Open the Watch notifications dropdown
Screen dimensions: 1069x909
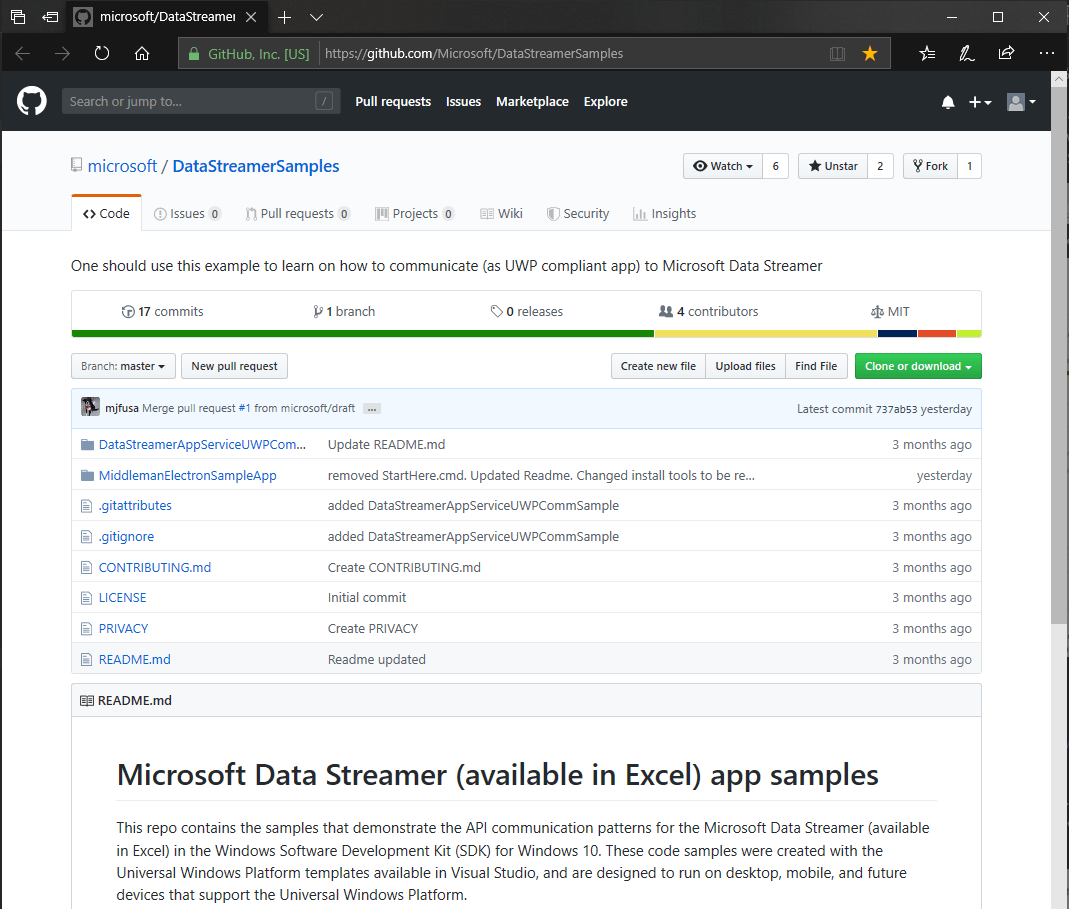[722, 166]
